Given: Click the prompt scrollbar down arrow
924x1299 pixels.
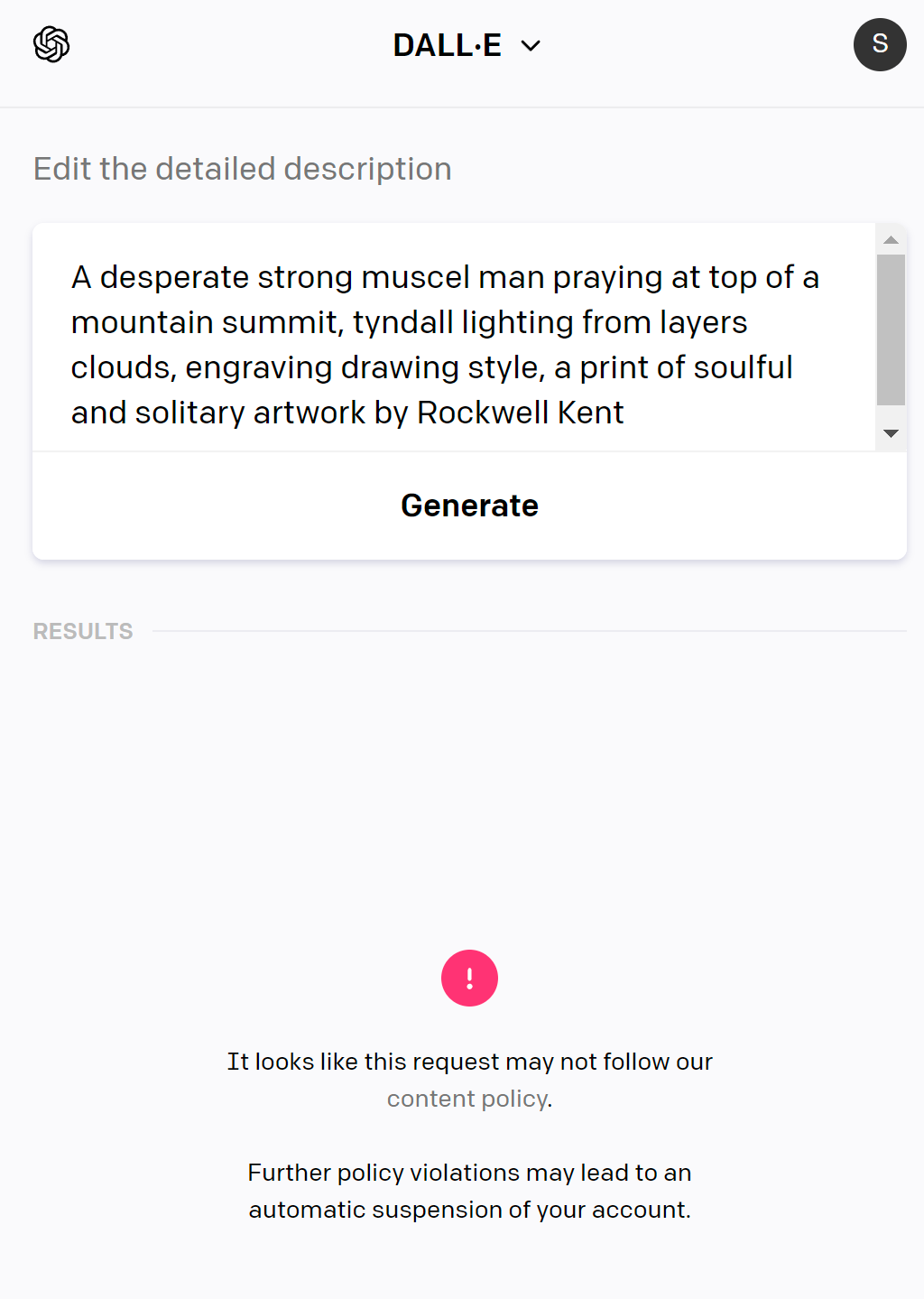Looking at the screenshot, I should (x=891, y=434).
